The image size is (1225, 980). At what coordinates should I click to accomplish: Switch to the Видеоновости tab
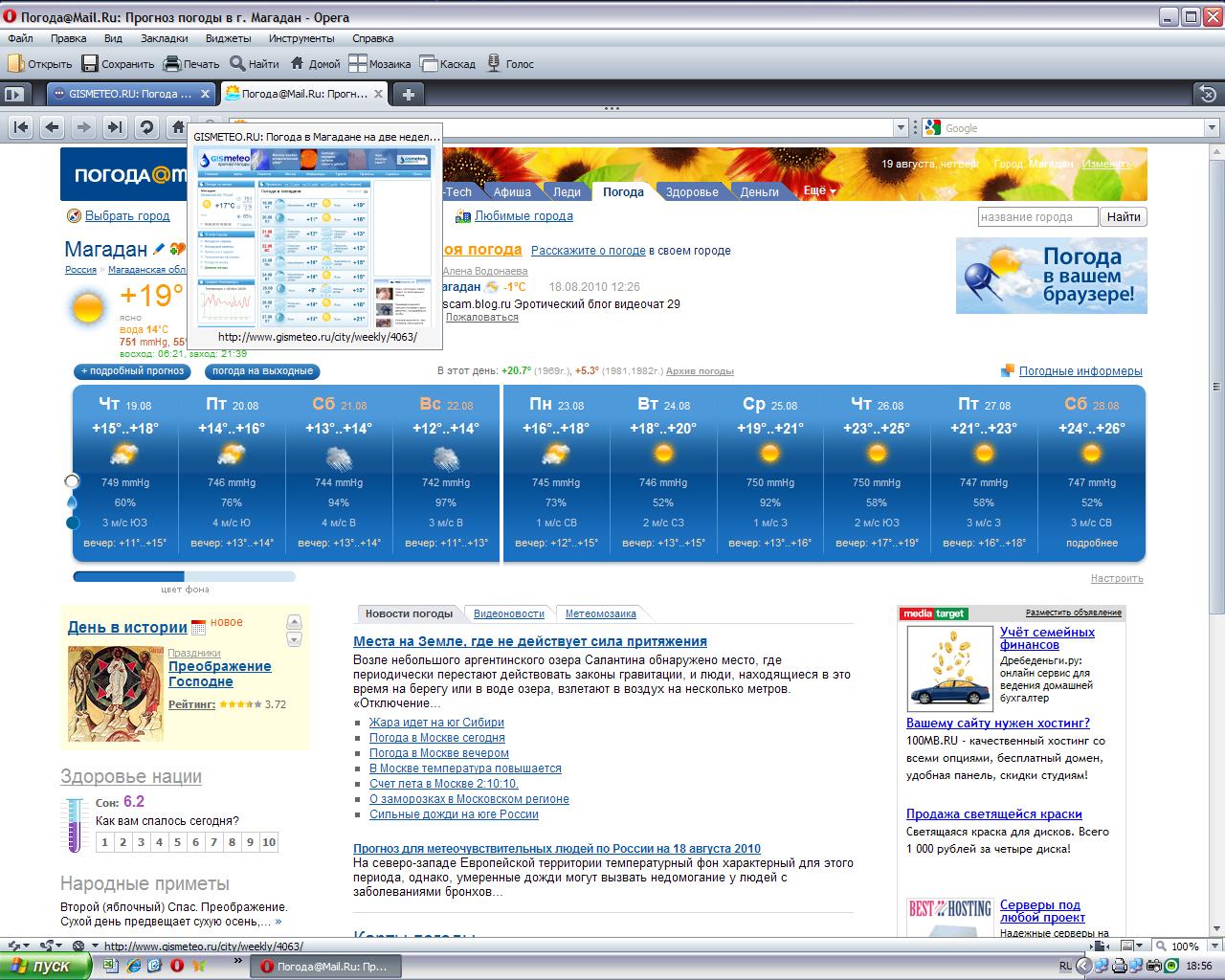(x=508, y=614)
